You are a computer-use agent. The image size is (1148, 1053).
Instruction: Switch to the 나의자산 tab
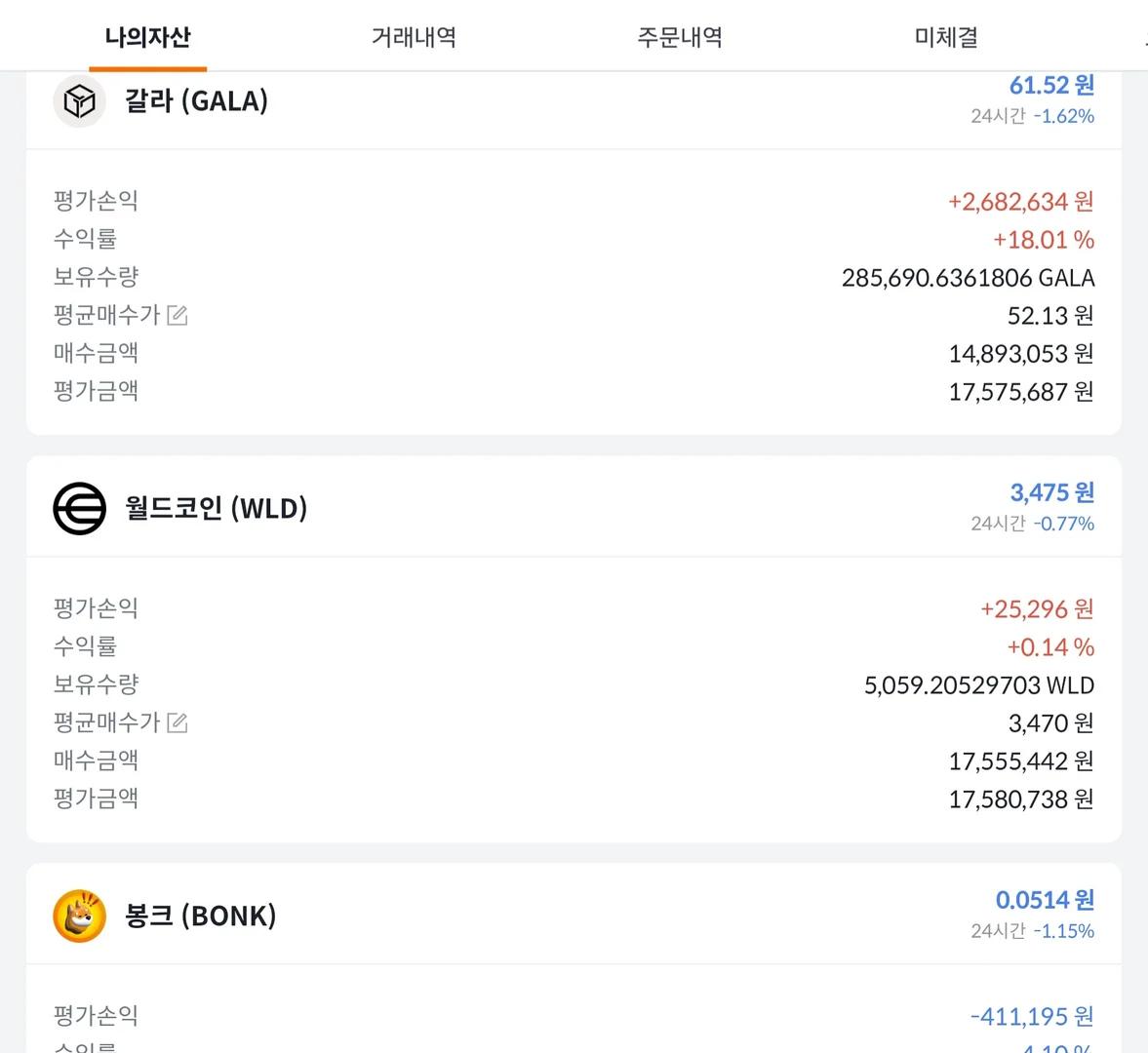pos(147,37)
